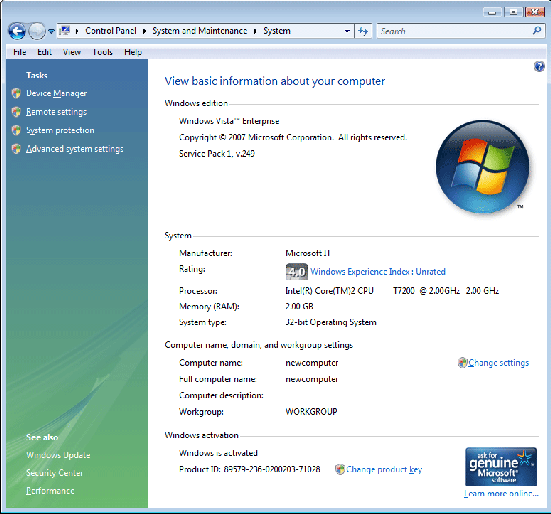Expand arrow after System and Maintenance breadcrumb

[255, 31]
